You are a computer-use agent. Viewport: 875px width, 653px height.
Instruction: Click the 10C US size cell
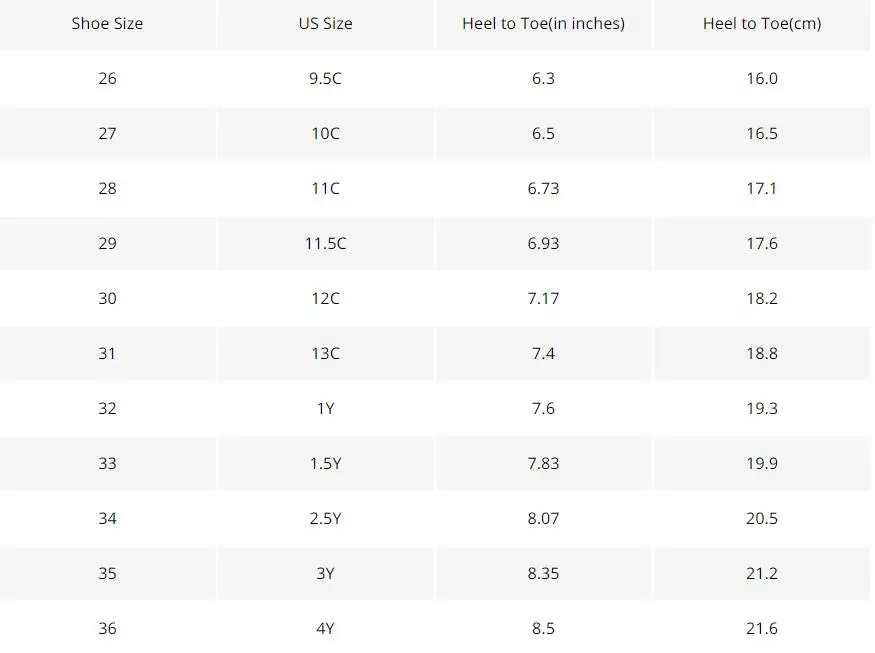(325, 133)
